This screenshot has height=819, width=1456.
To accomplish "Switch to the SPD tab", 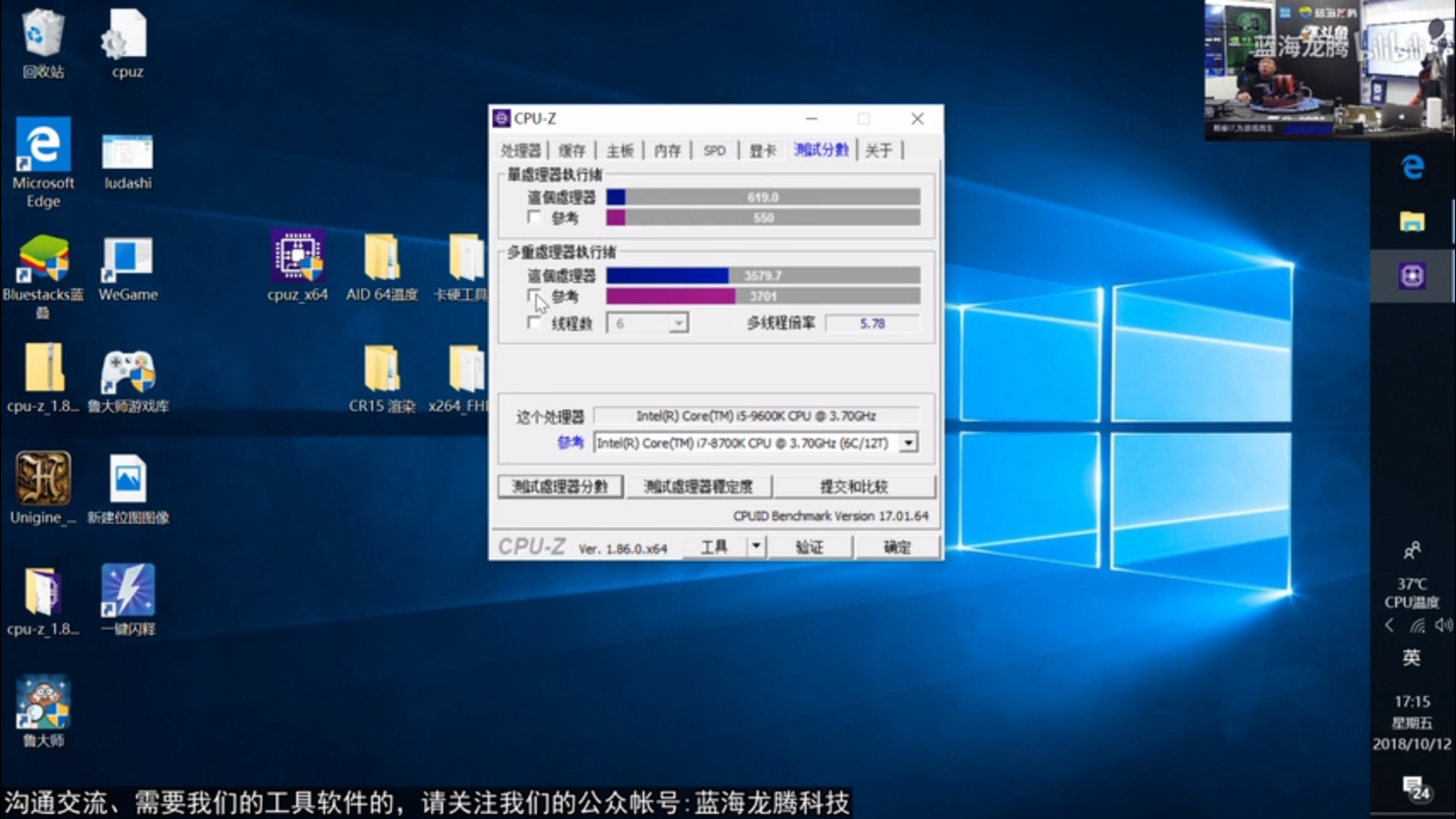I will click(714, 150).
